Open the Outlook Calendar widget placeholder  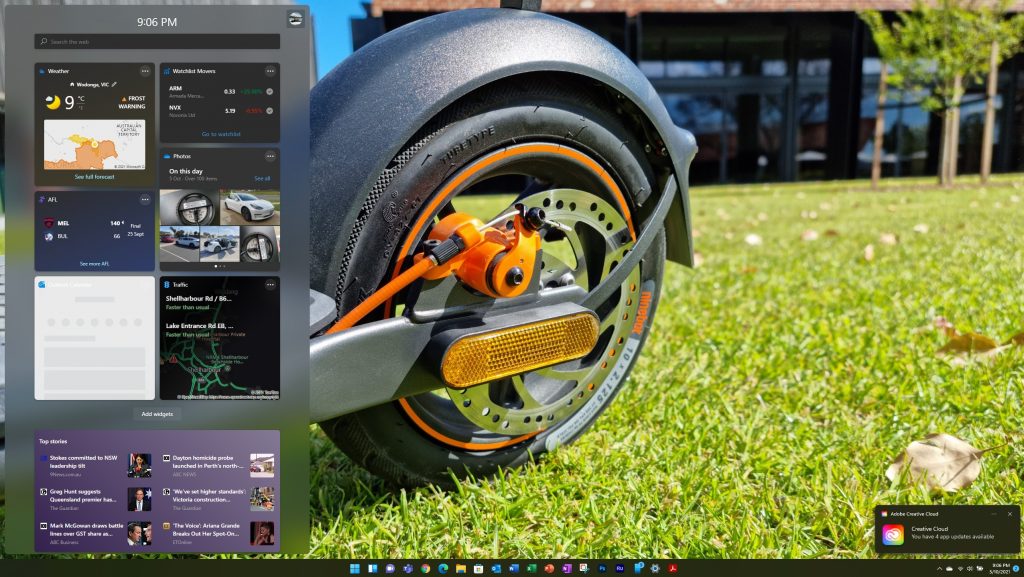point(95,338)
